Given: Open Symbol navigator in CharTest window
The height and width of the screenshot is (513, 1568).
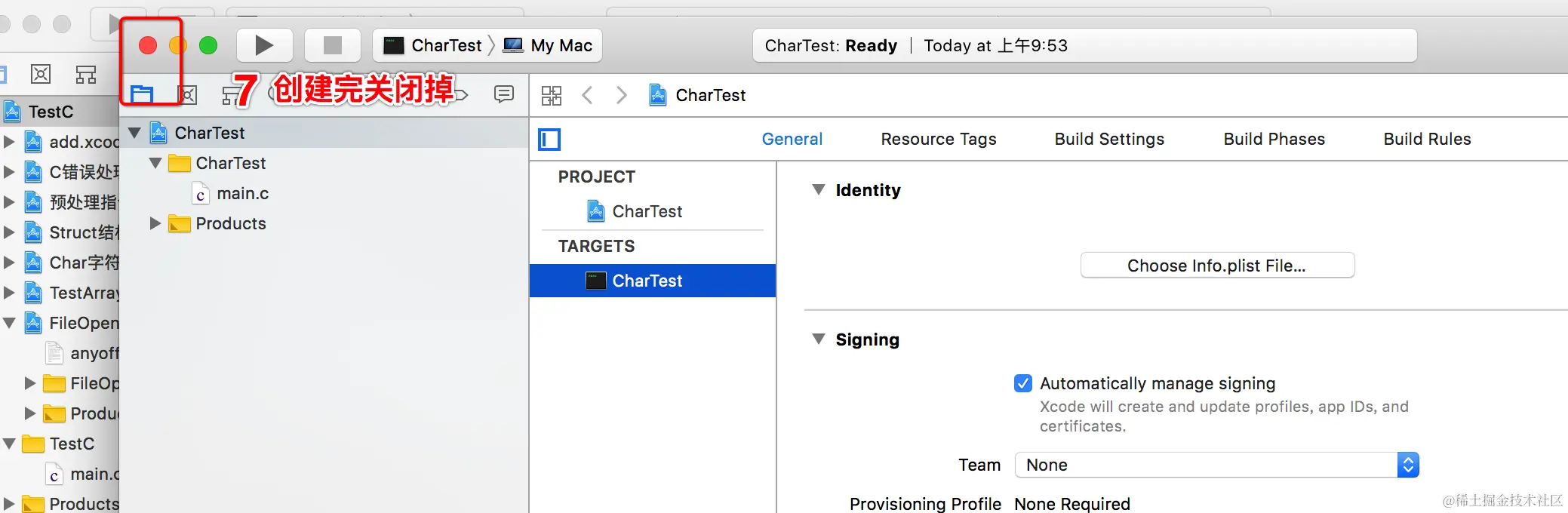Looking at the screenshot, I should coord(187,94).
